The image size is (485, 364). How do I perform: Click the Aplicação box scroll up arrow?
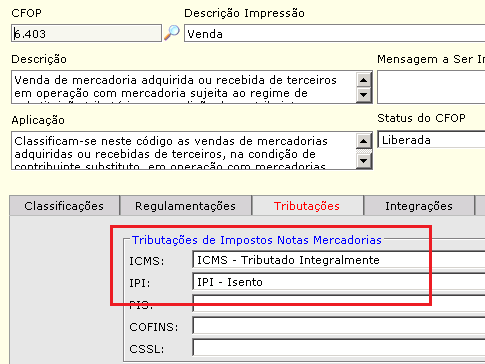pos(364,141)
